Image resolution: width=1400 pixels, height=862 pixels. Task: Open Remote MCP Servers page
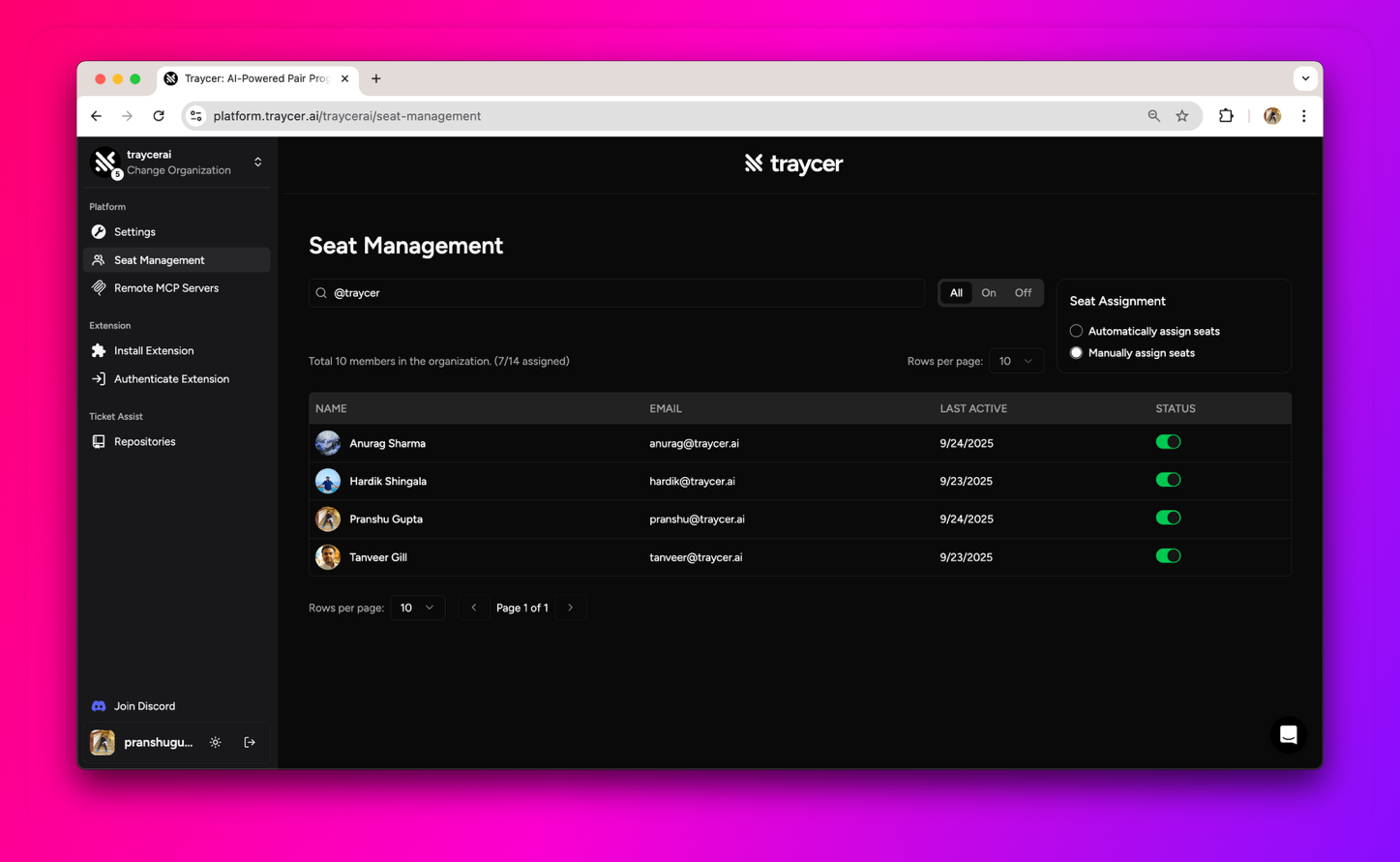[176, 288]
